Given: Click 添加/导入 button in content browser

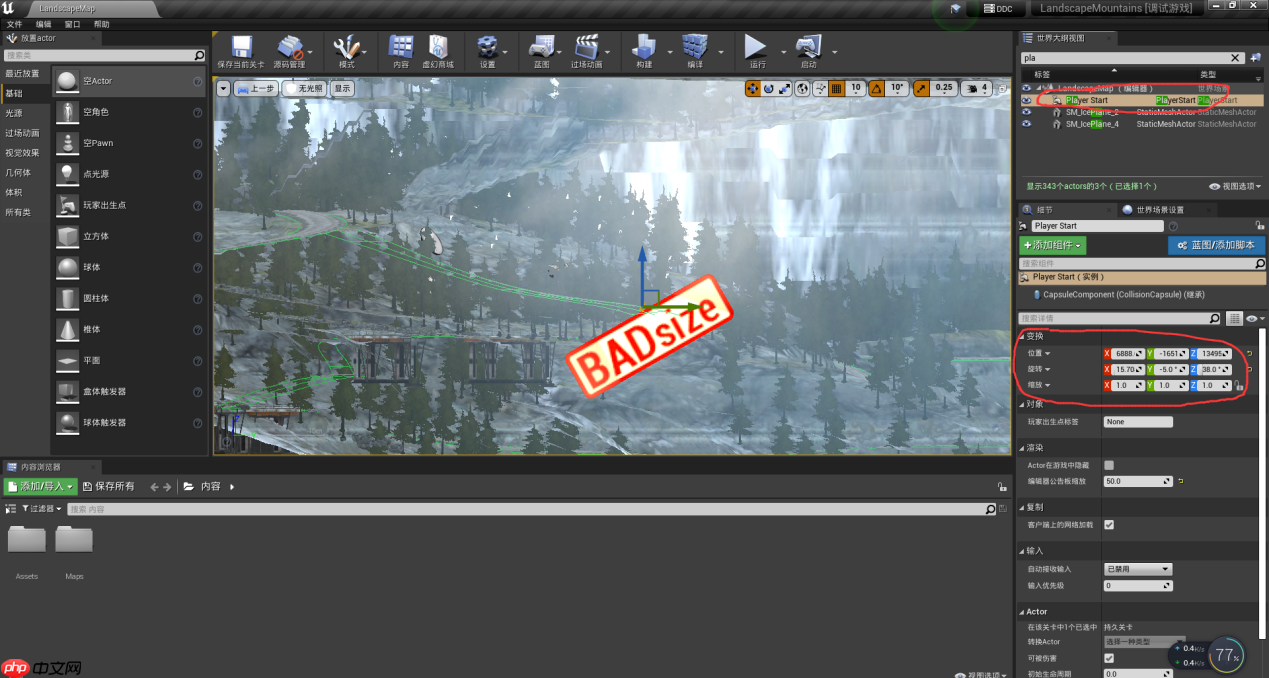Looking at the screenshot, I should tap(40, 487).
